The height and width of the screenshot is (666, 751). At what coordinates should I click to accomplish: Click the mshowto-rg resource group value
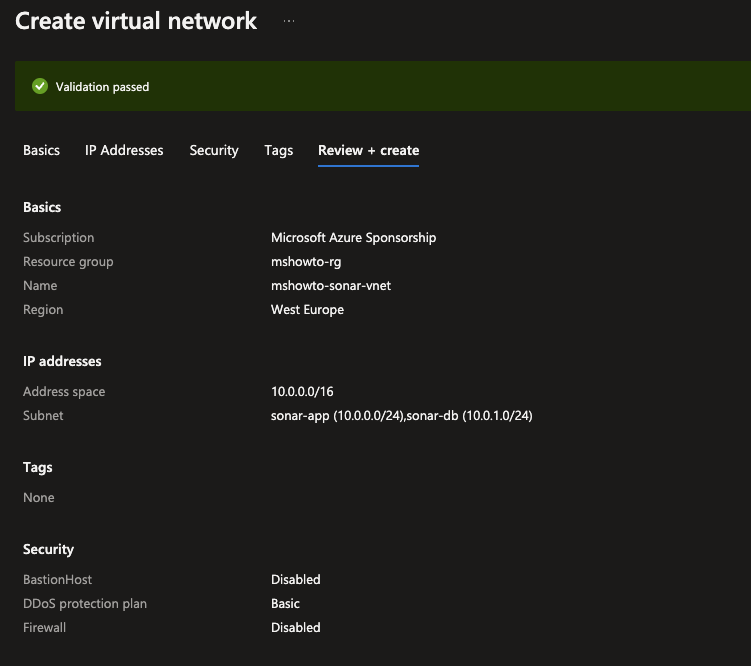[x=306, y=262]
